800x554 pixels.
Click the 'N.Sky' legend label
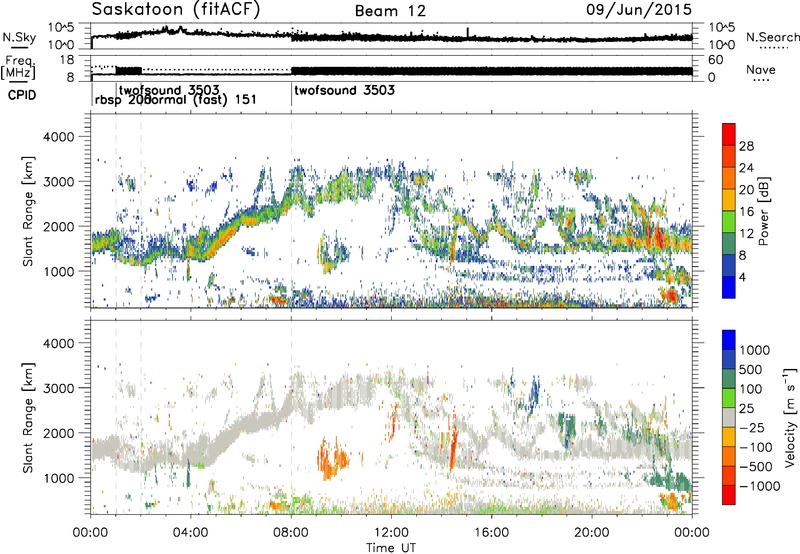pos(19,37)
